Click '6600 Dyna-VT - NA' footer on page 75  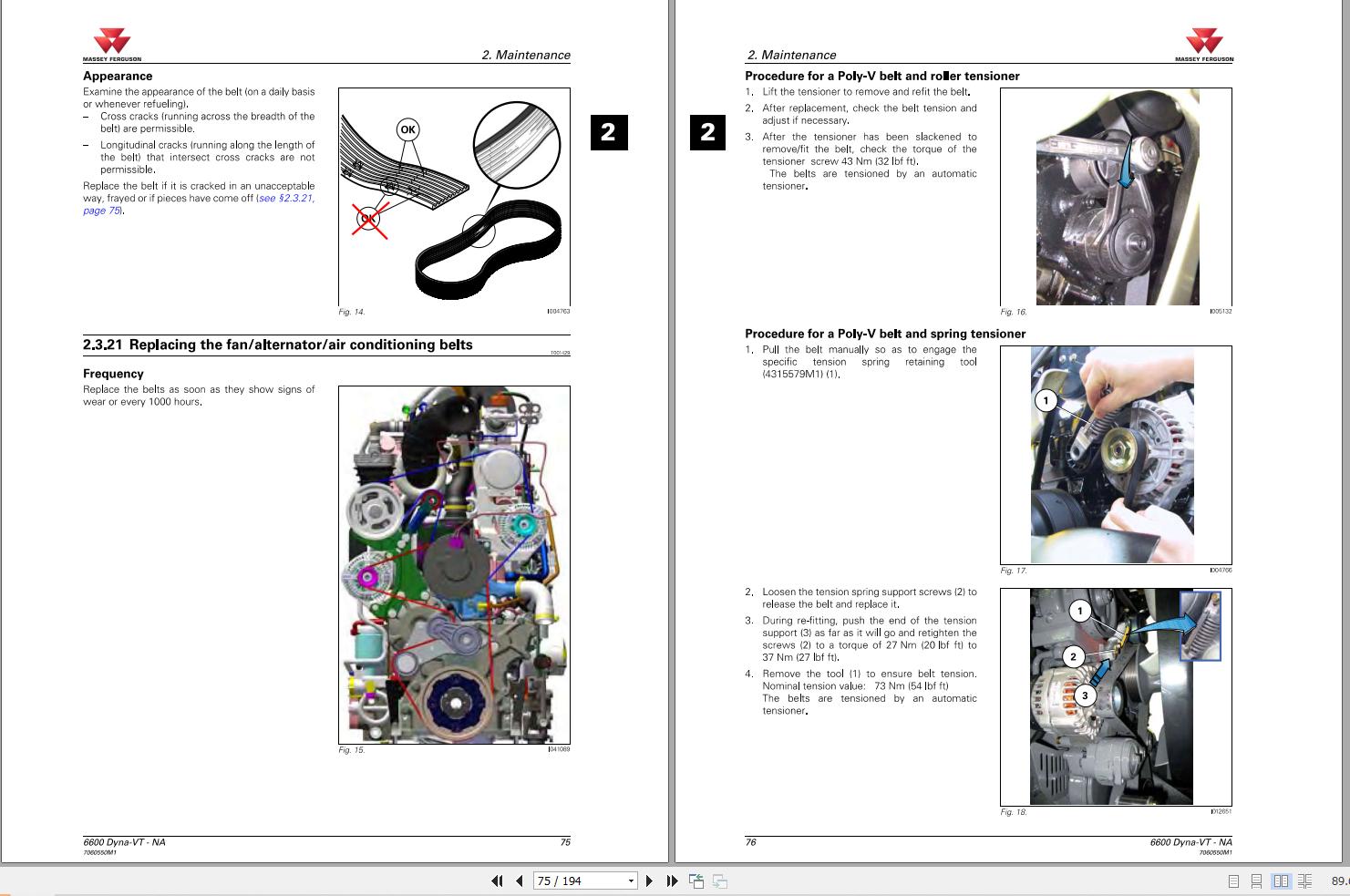[124, 842]
